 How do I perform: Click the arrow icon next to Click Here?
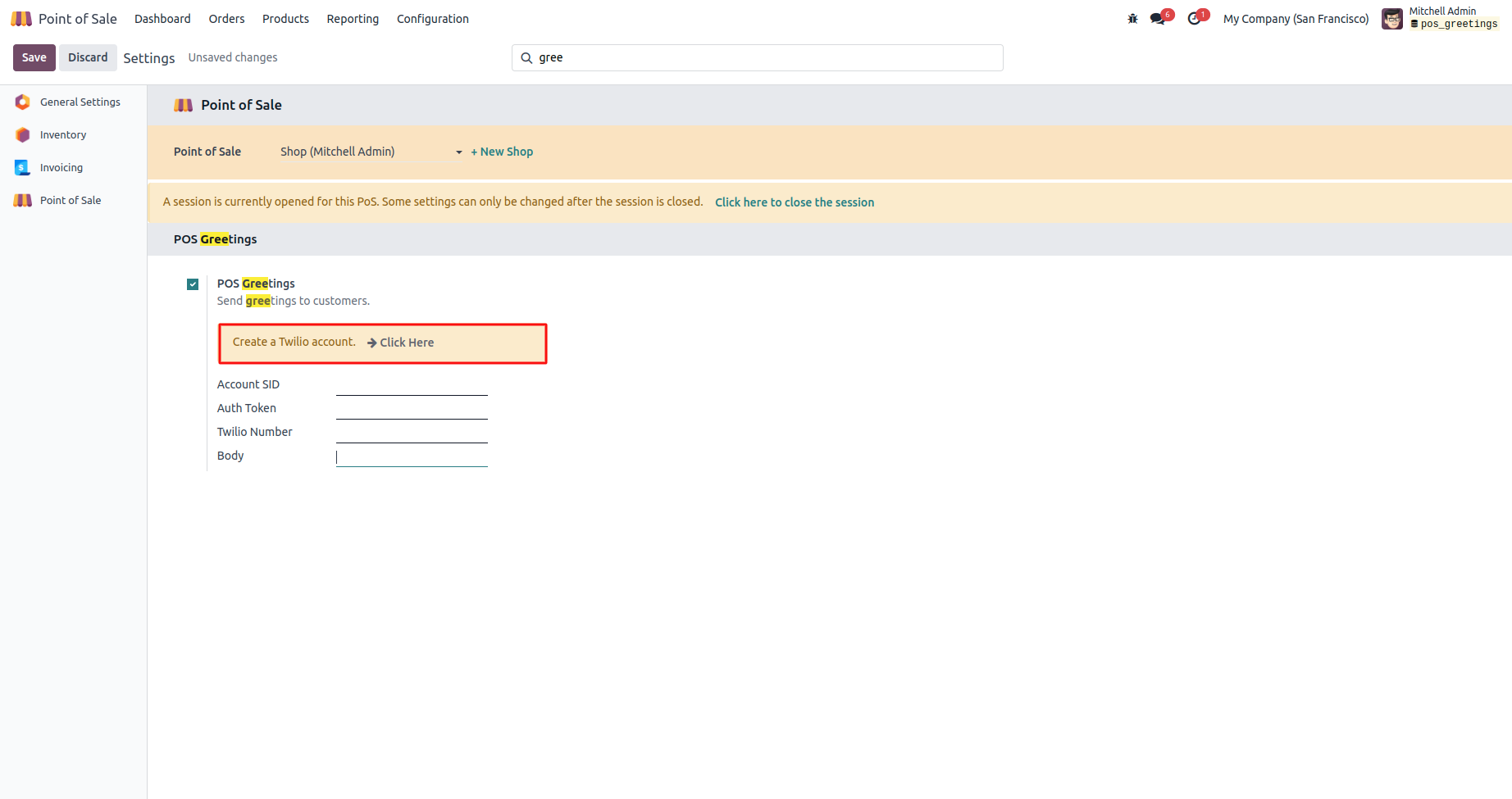point(371,343)
